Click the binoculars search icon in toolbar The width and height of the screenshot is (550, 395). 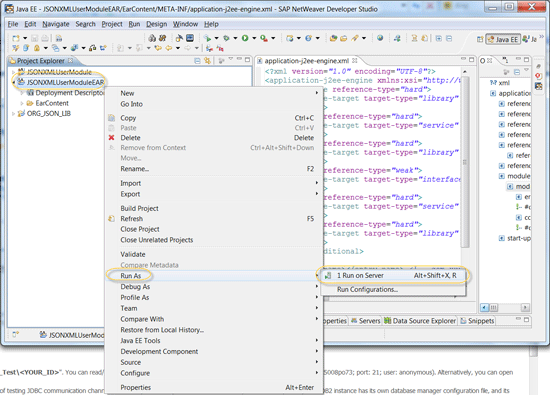pos(152,38)
